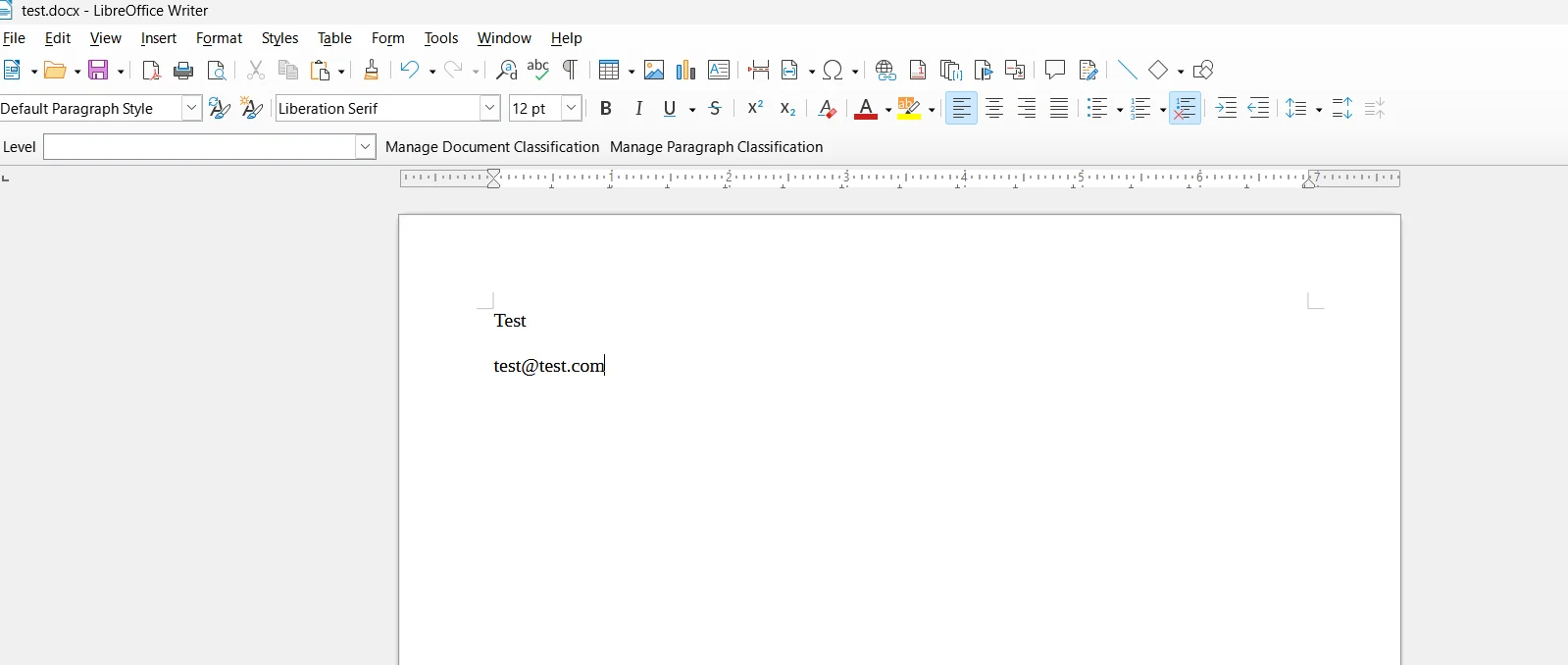Click Manage Paragraph Classification
The image size is (1568, 665).
click(716, 147)
